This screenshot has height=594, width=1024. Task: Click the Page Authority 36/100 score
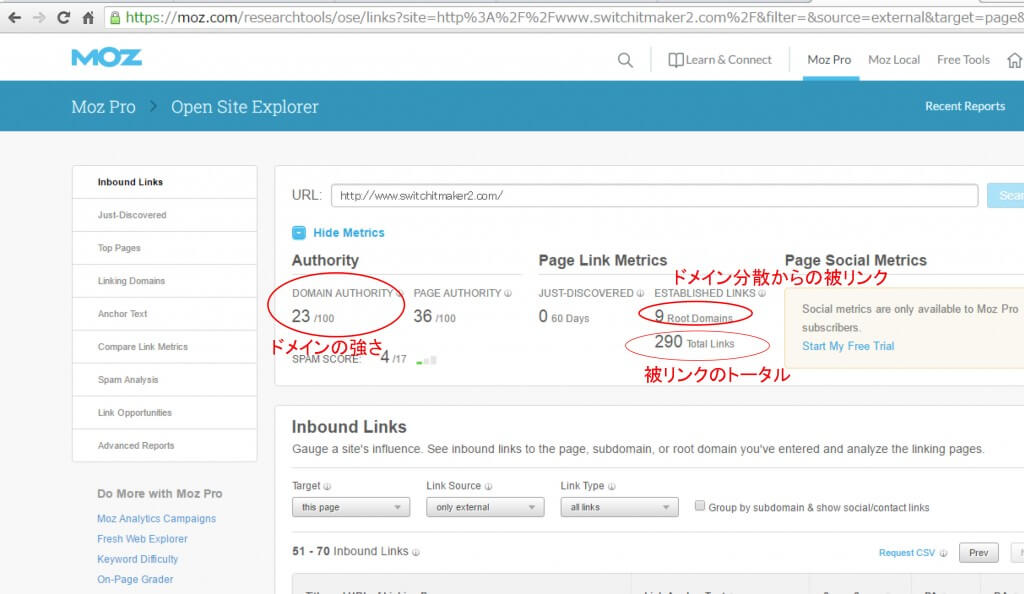[x=434, y=317]
